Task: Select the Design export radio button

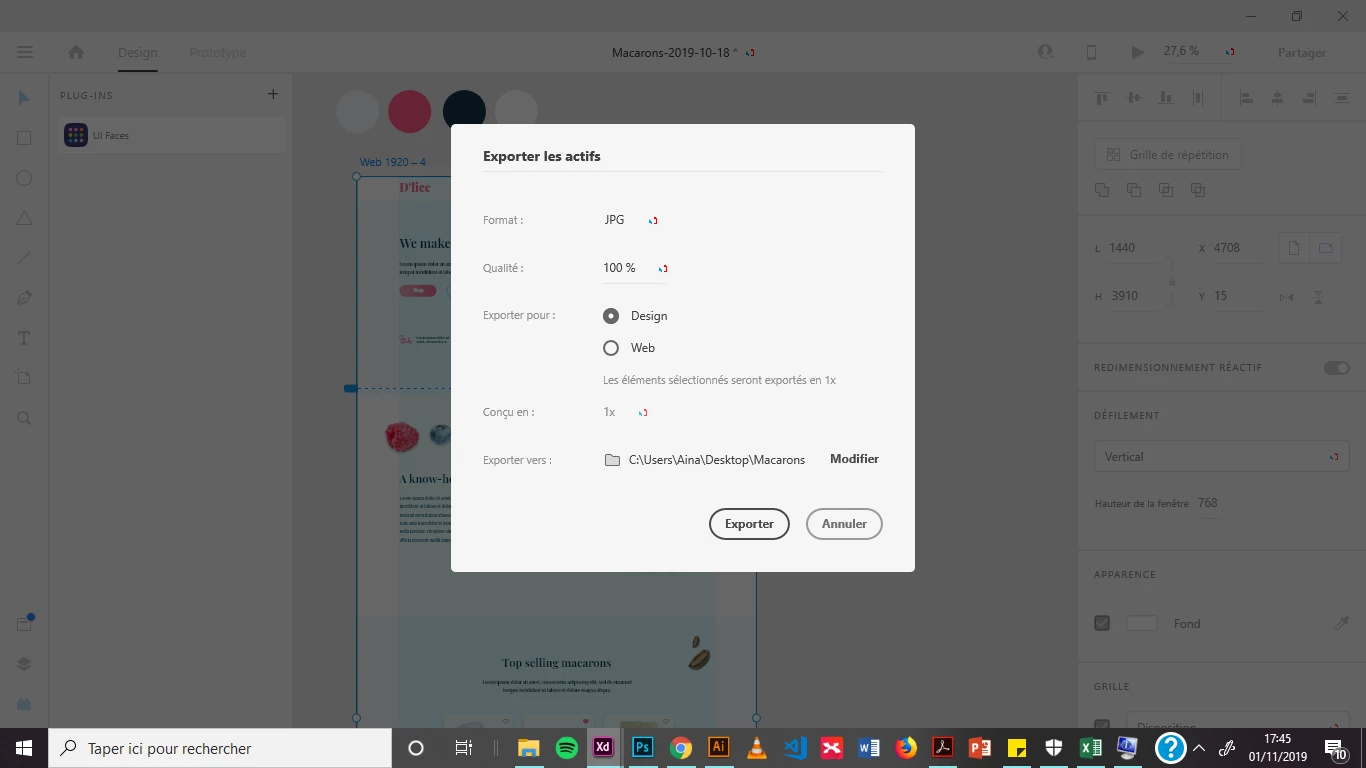Action: 611,316
